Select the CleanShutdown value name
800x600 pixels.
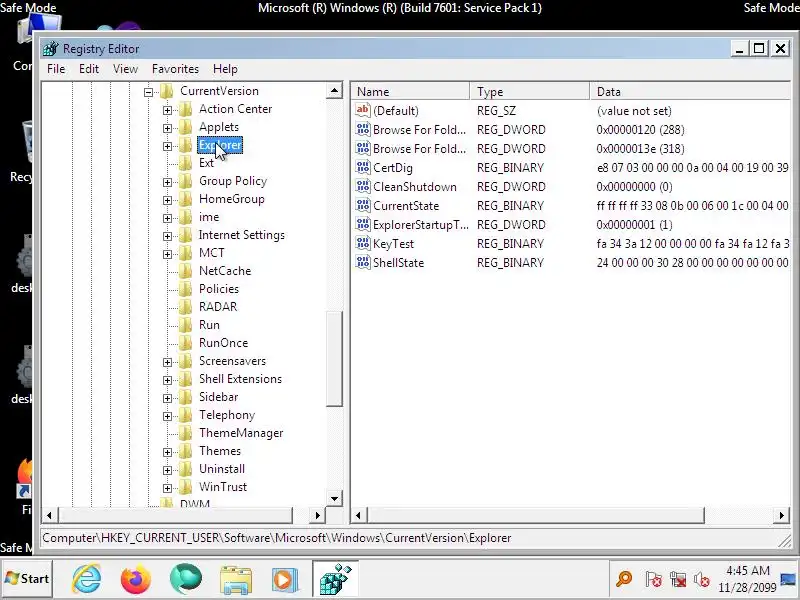(x=415, y=187)
